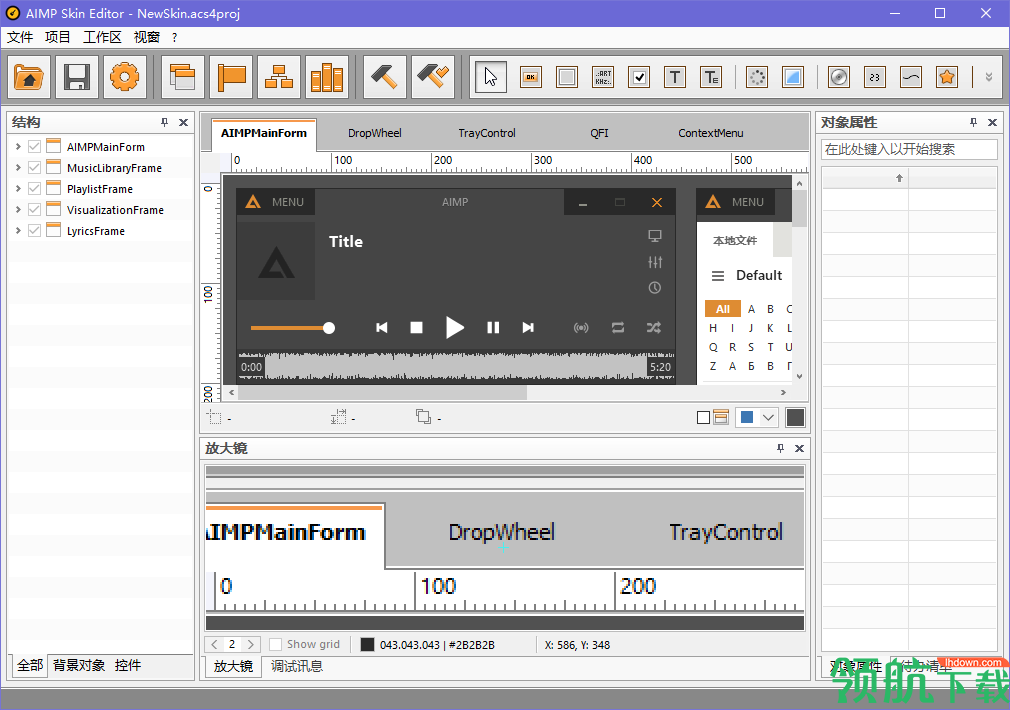Screen dimensions: 1010x710
Task: Switch to the DropWheel tab
Action: (374, 133)
